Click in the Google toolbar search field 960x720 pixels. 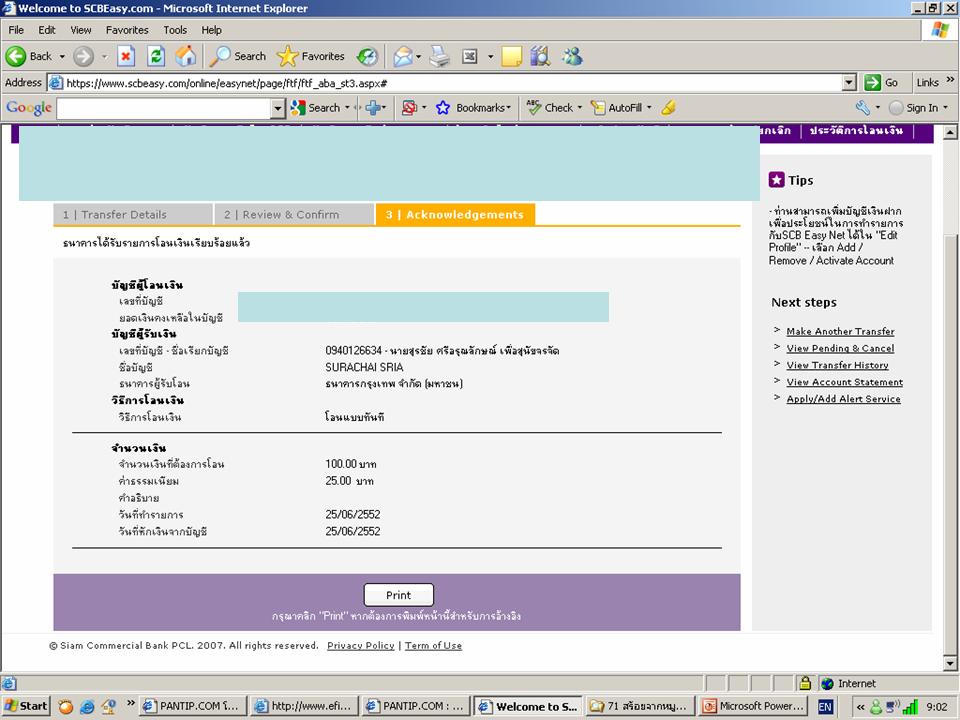click(163, 109)
